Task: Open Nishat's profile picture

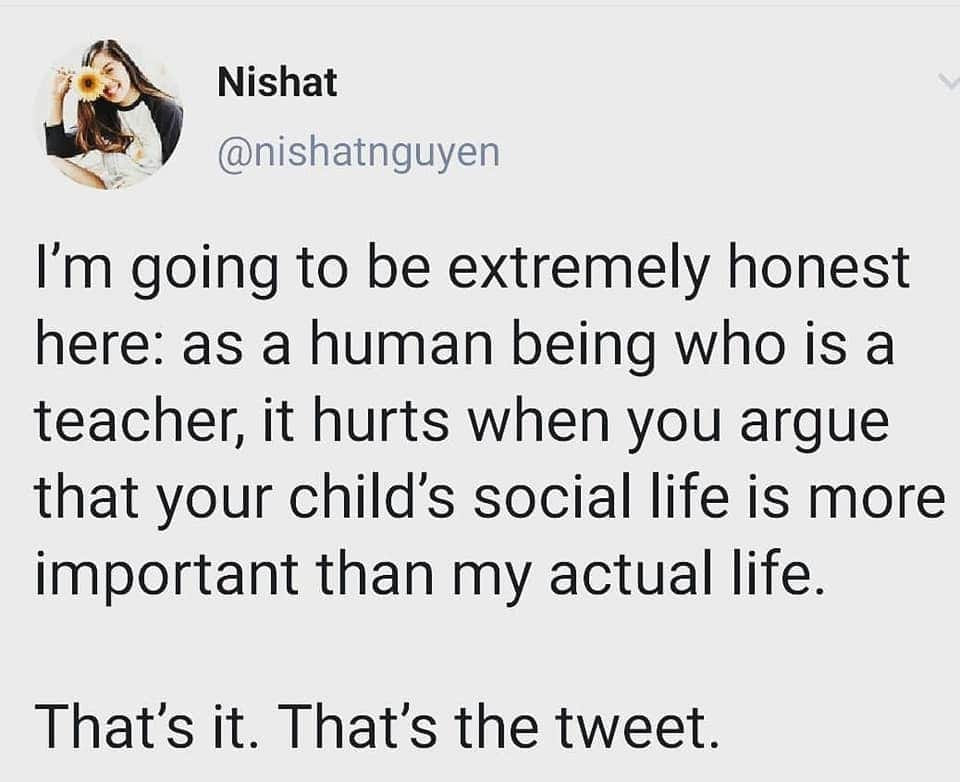Action: [111, 114]
